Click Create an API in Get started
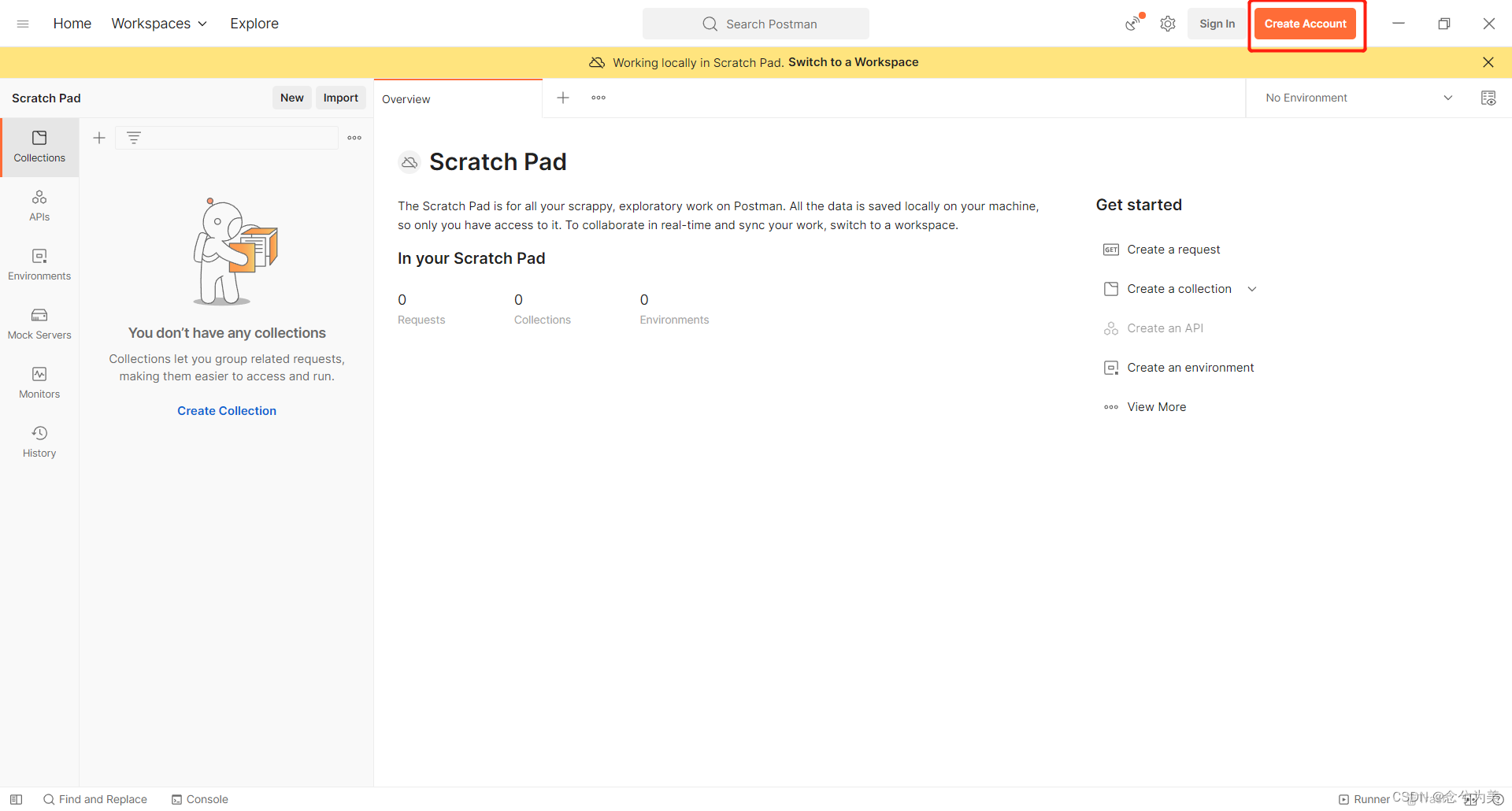The height and width of the screenshot is (811, 1512). tap(1154, 328)
